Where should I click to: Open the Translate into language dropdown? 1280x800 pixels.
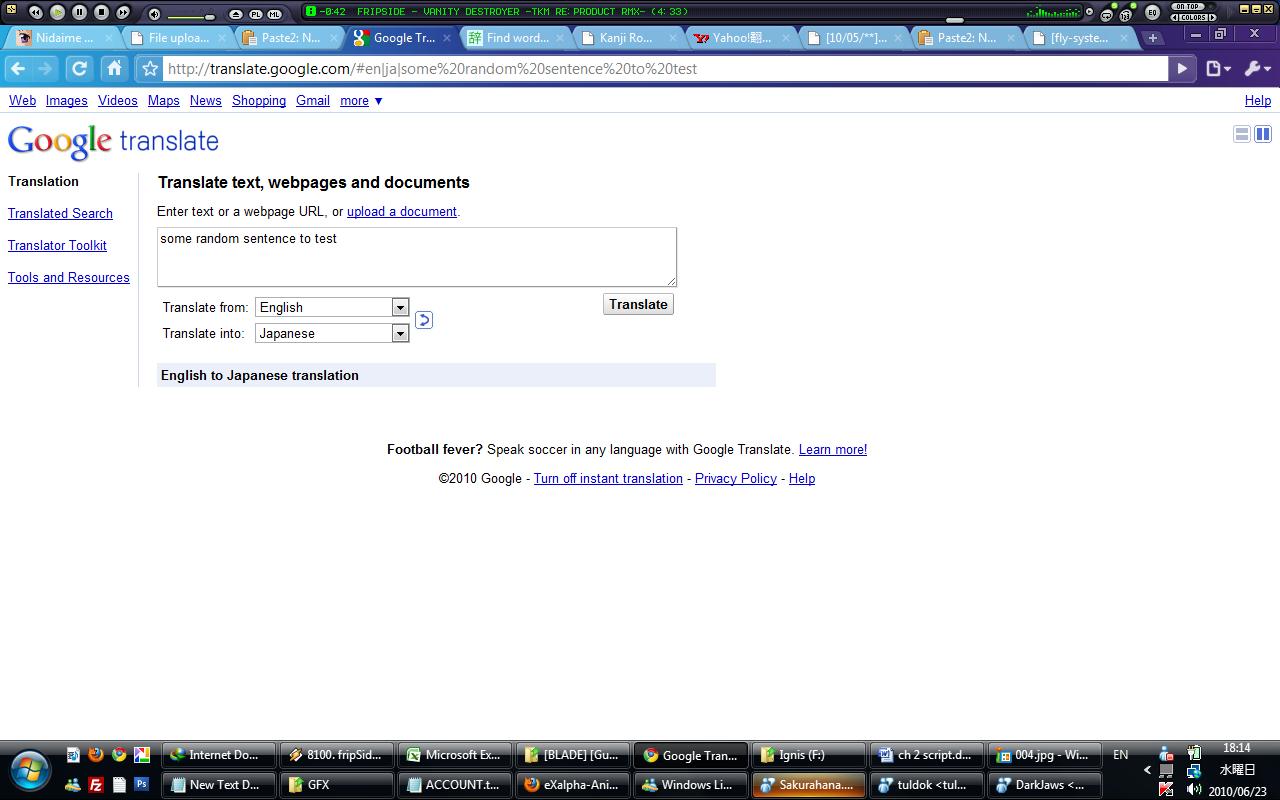click(x=332, y=333)
